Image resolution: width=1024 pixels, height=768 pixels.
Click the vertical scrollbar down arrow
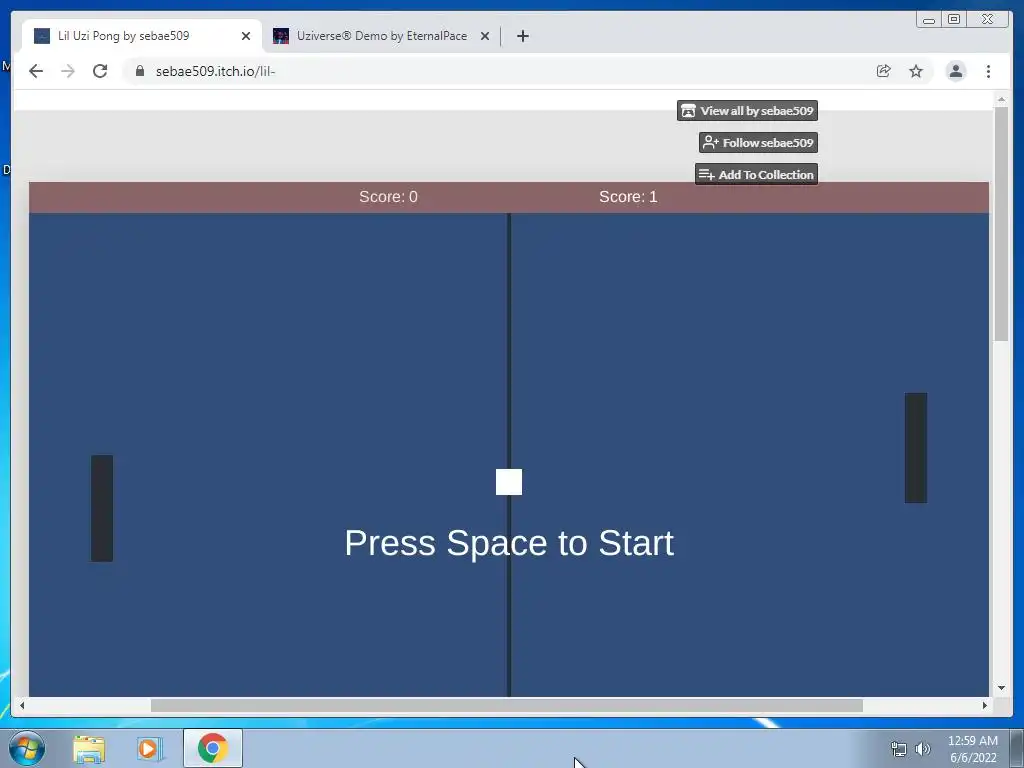1001,687
